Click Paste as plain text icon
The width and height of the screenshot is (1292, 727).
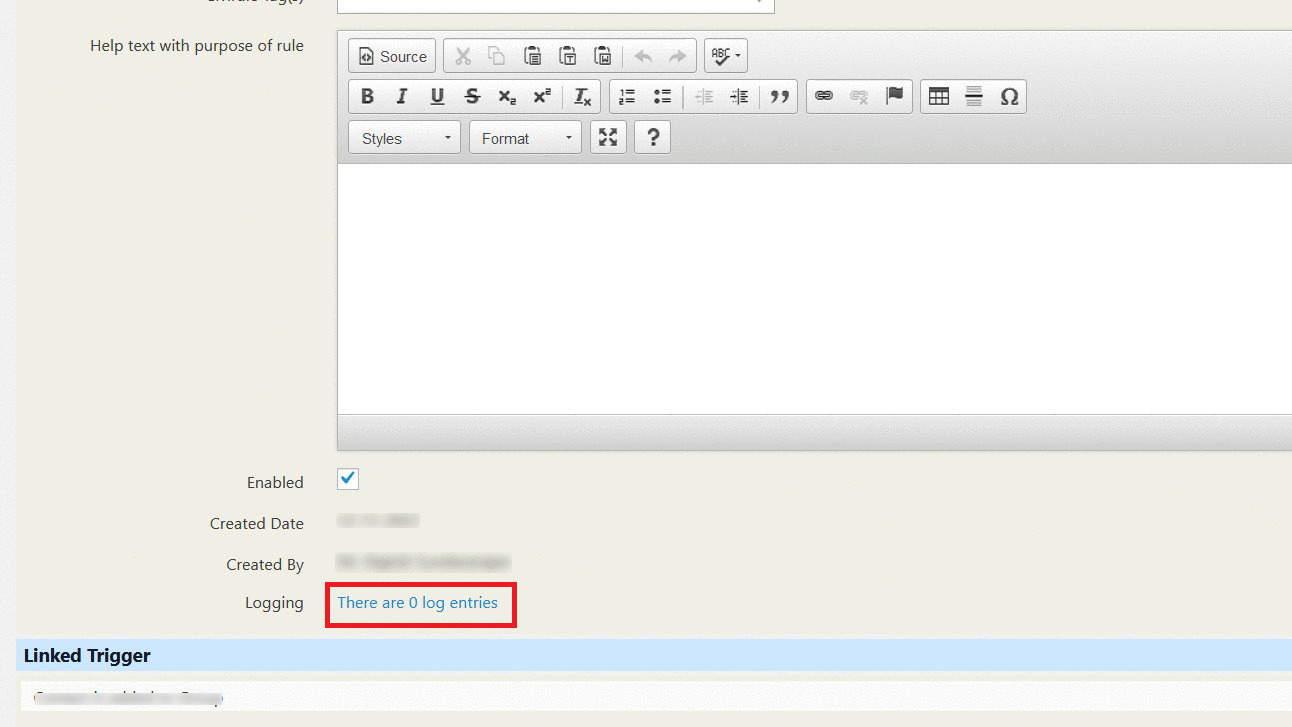568,57
